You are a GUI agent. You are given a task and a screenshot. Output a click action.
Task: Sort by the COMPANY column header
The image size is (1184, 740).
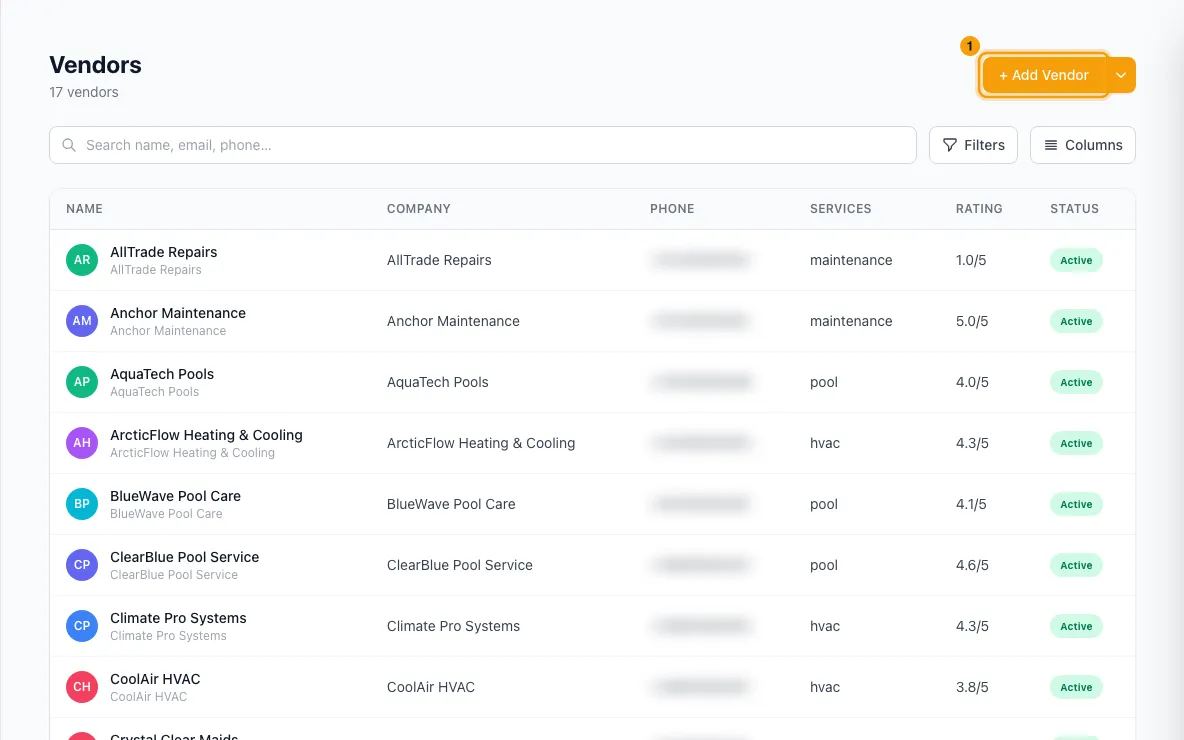pos(418,208)
